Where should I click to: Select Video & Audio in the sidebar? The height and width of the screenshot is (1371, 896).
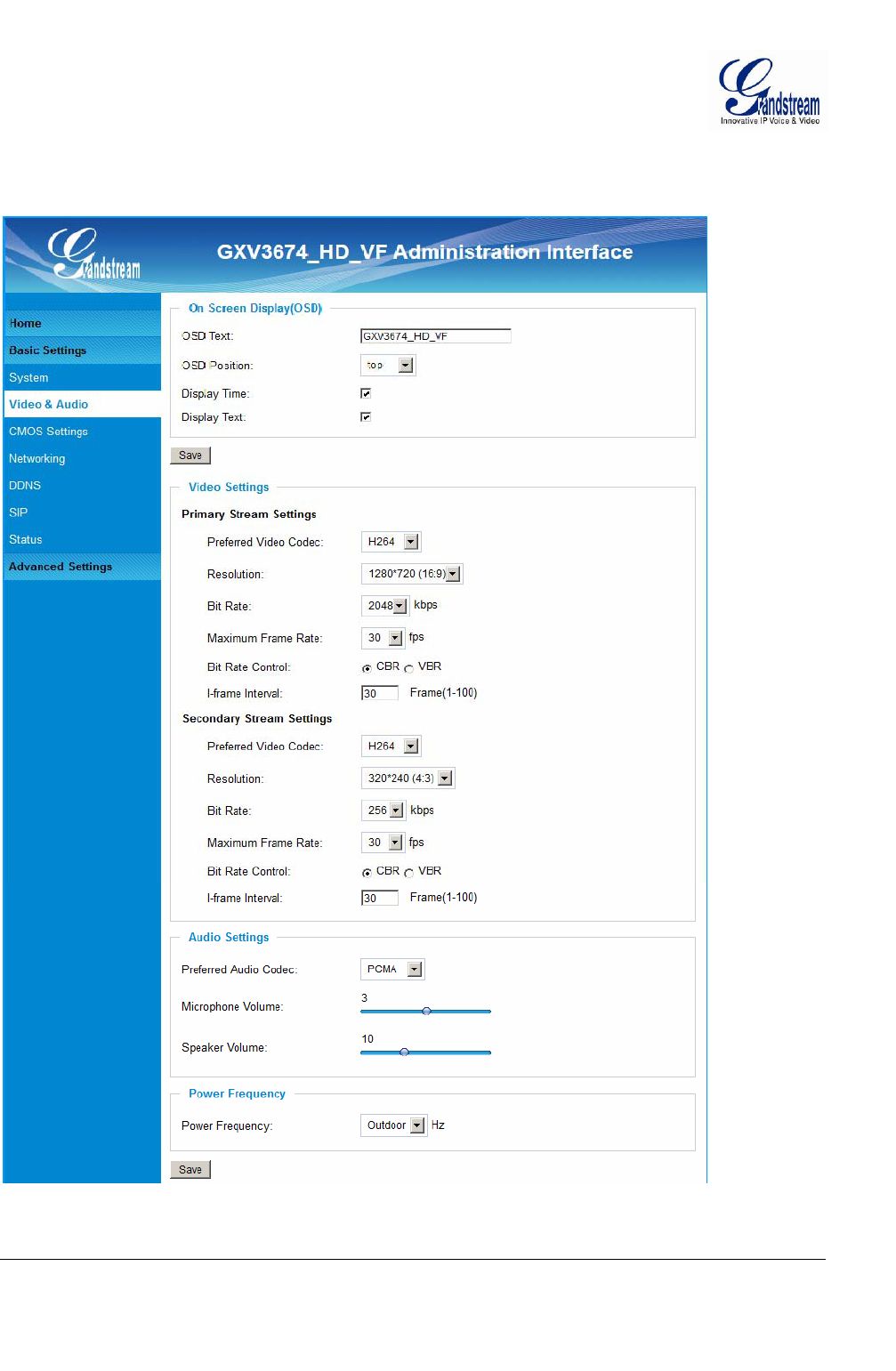pyautogui.click(x=83, y=404)
